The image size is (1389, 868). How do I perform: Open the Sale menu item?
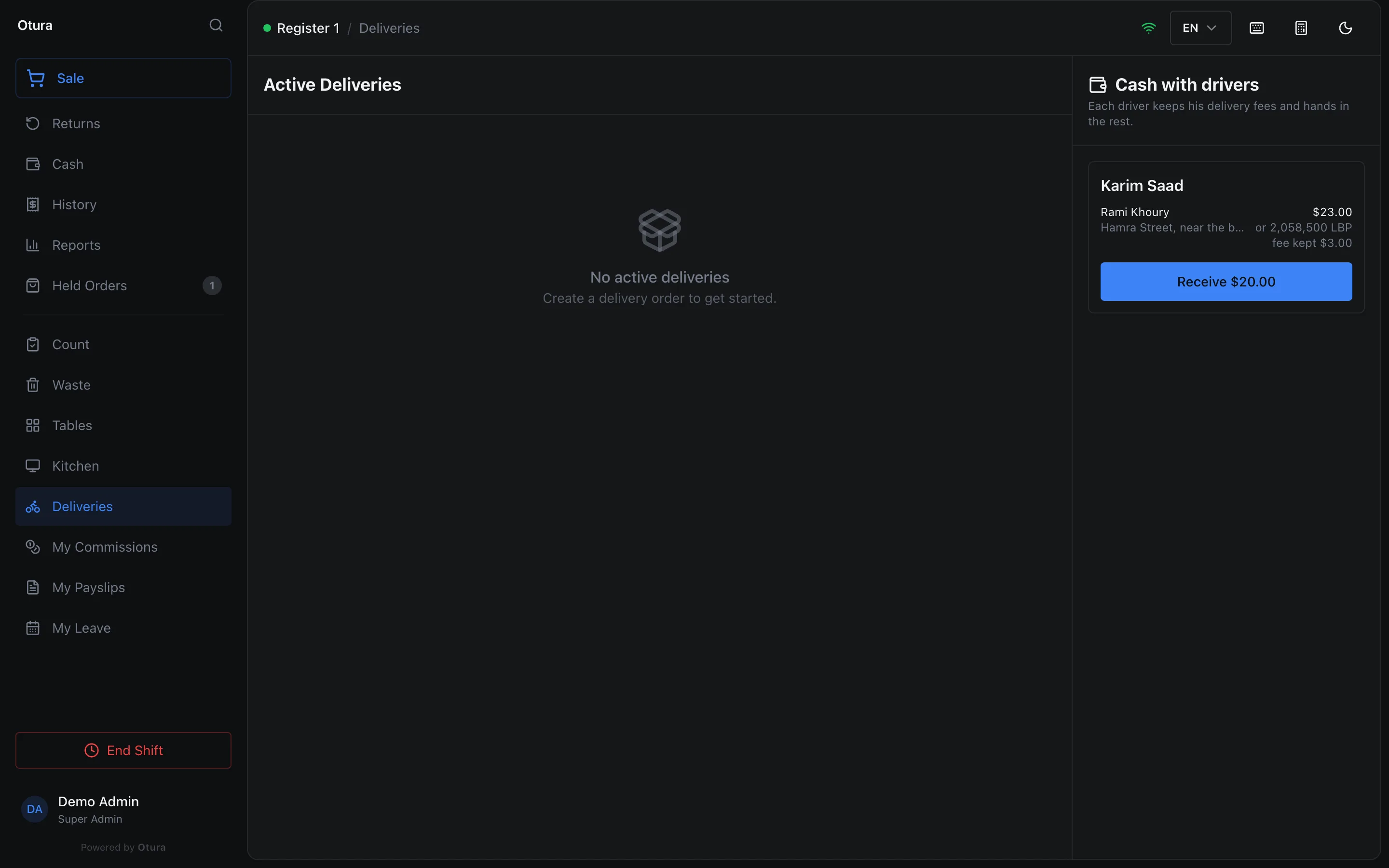(x=123, y=78)
